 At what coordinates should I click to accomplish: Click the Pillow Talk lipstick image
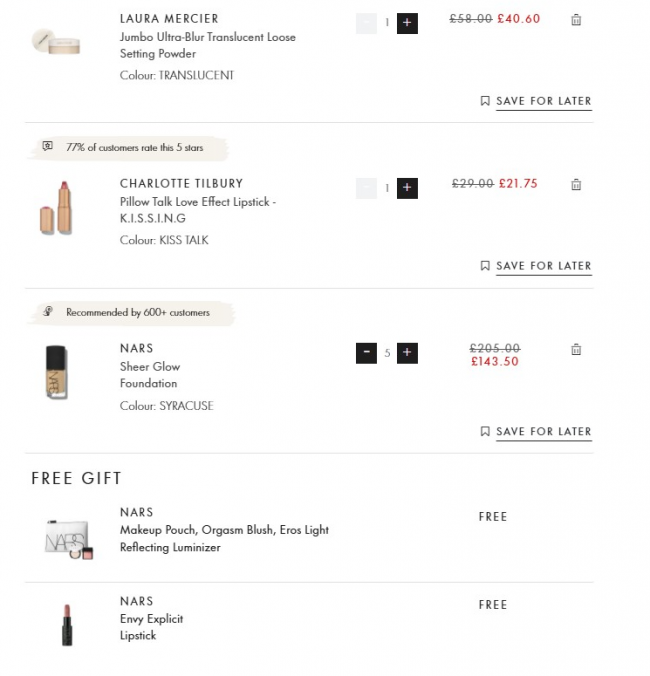click(56, 208)
